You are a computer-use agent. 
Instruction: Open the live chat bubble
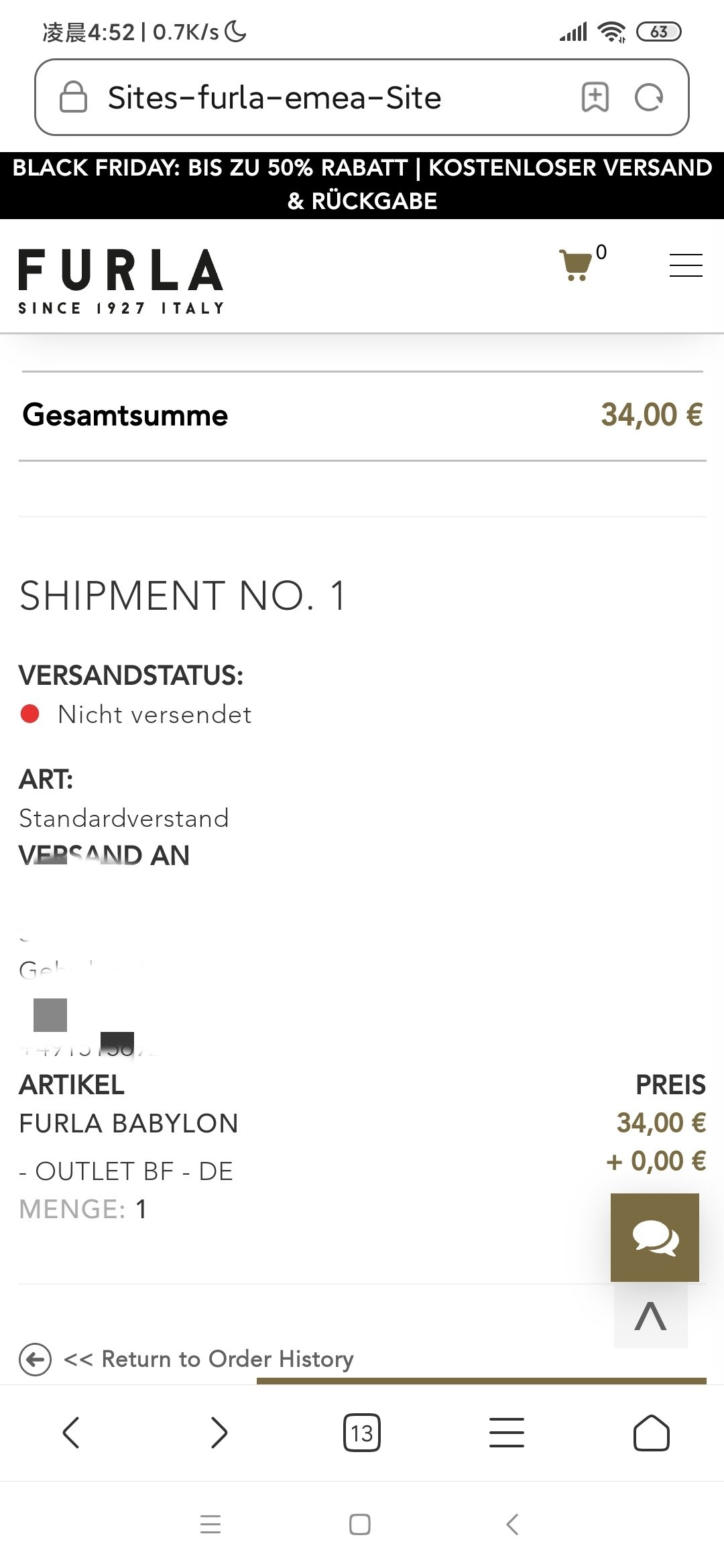[x=655, y=1237]
